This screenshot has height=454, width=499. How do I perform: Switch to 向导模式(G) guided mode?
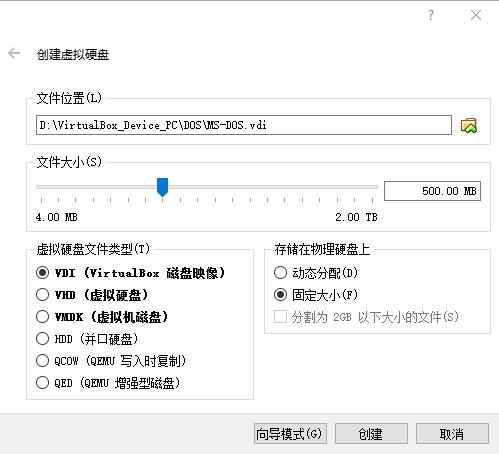[290, 434]
